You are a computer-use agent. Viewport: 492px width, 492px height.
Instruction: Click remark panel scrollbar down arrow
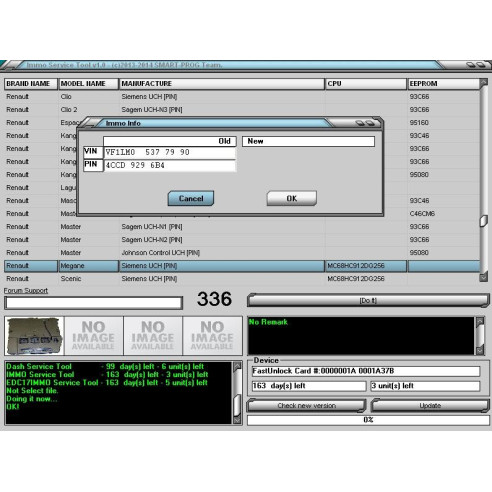click(480, 350)
